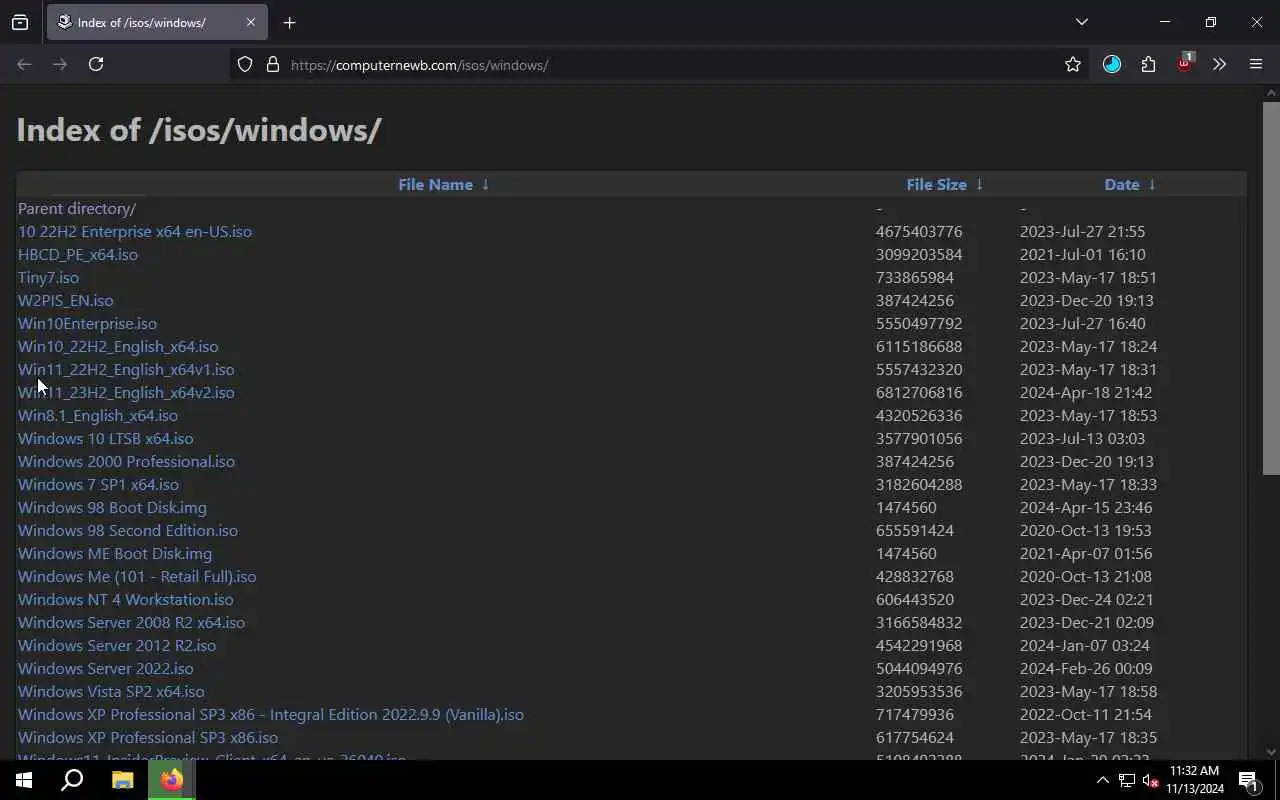Download Win11_22H2_English_x64v1.iso
The height and width of the screenshot is (800, 1280).
coord(126,369)
